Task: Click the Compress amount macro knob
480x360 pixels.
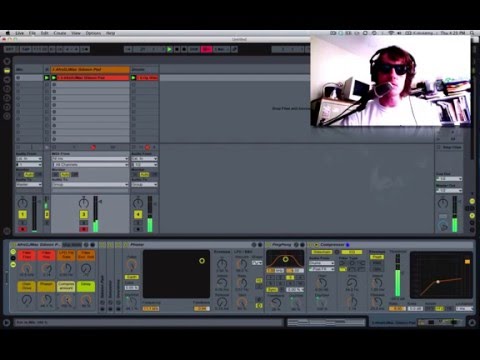Action: [x=66, y=299]
